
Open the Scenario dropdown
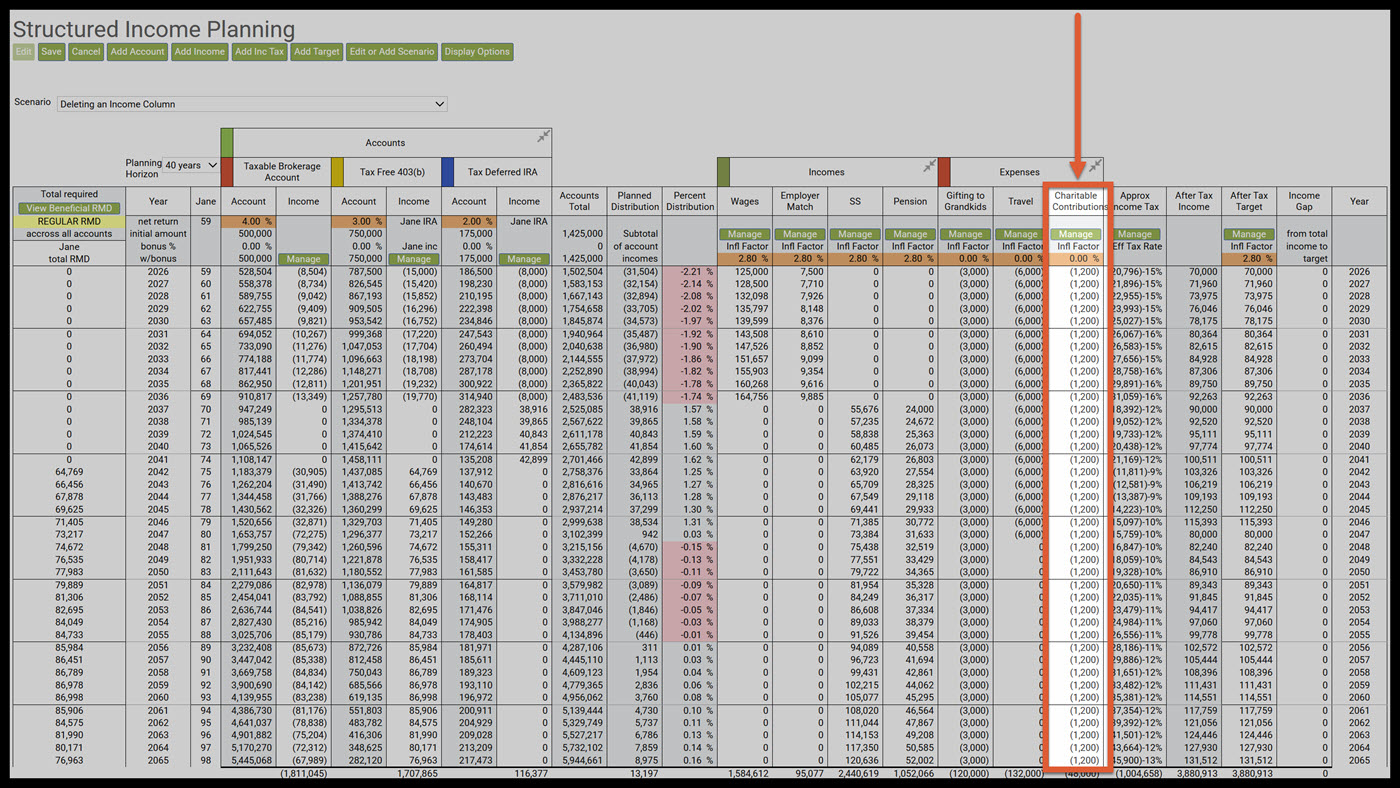point(252,104)
